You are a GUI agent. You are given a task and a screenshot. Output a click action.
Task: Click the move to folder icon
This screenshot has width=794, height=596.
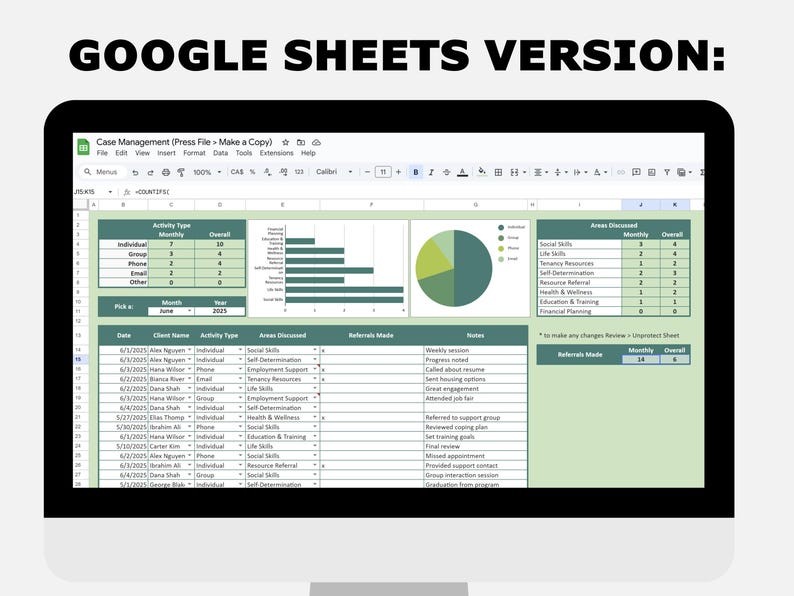(x=301, y=142)
